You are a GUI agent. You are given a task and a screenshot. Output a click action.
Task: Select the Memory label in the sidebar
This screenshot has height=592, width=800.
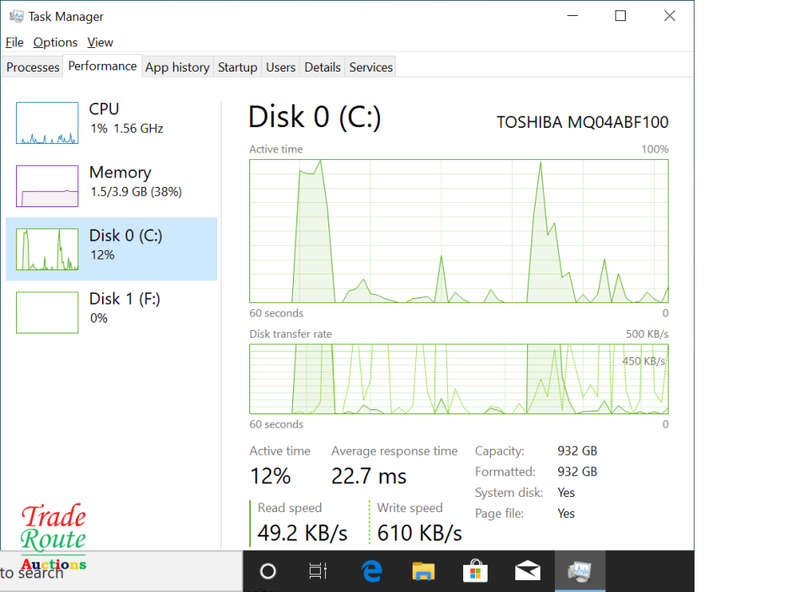click(x=120, y=172)
